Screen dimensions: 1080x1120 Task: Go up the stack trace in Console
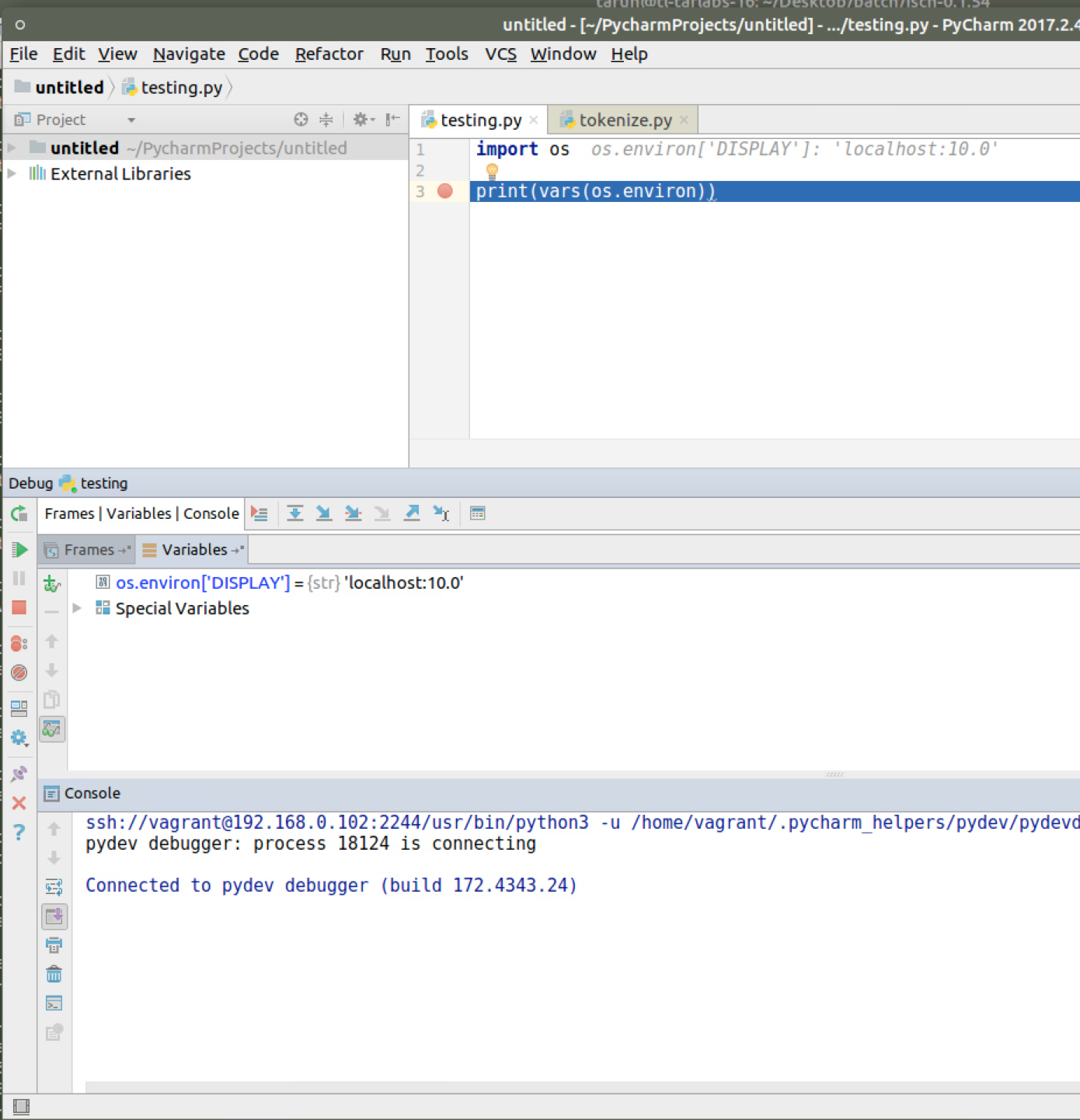[x=54, y=829]
